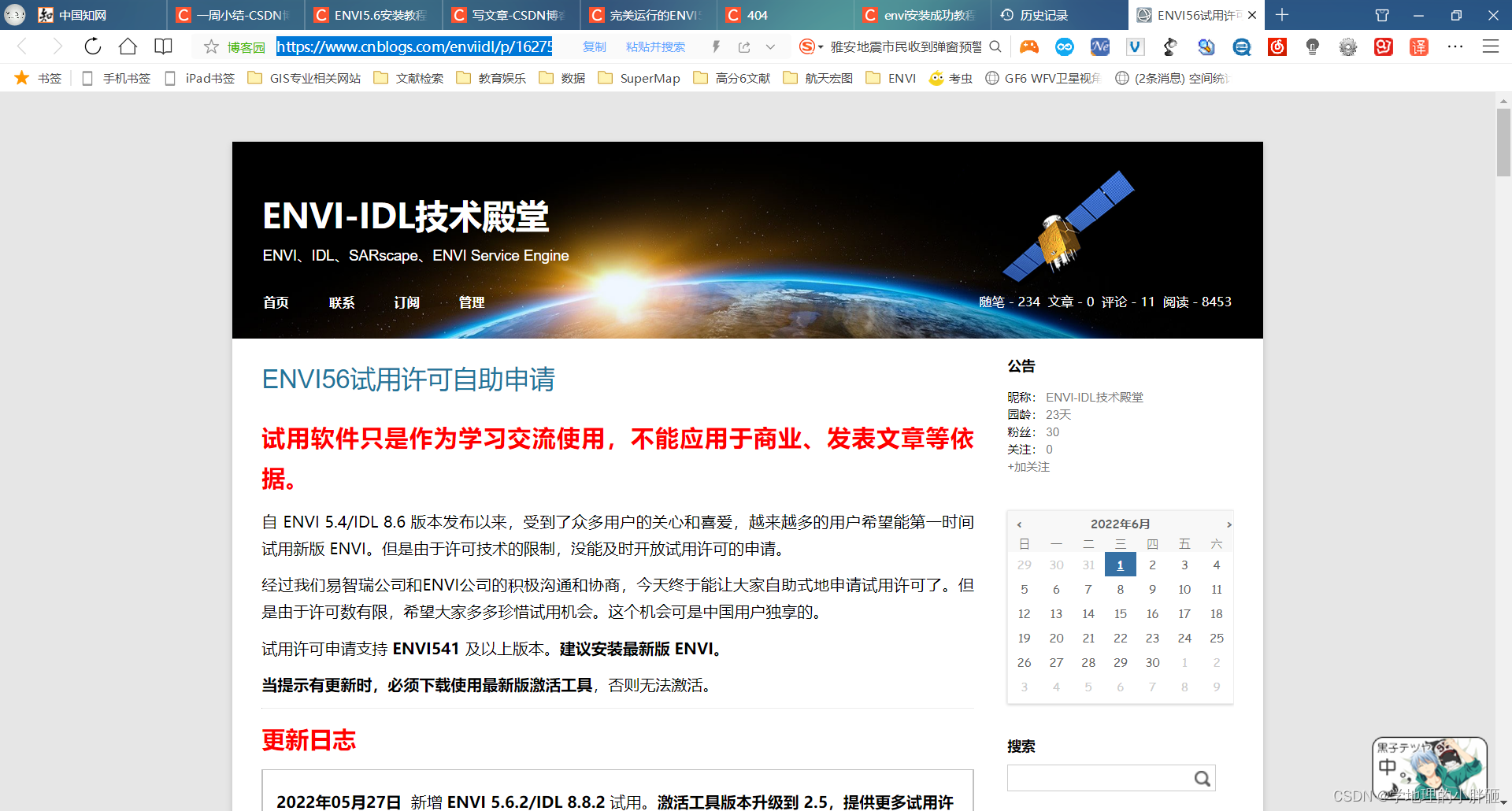The height and width of the screenshot is (811, 1512).
Task: Open the ENVI-IDL技术殿堂 blog title link
Action: pyautogui.click(x=406, y=216)
